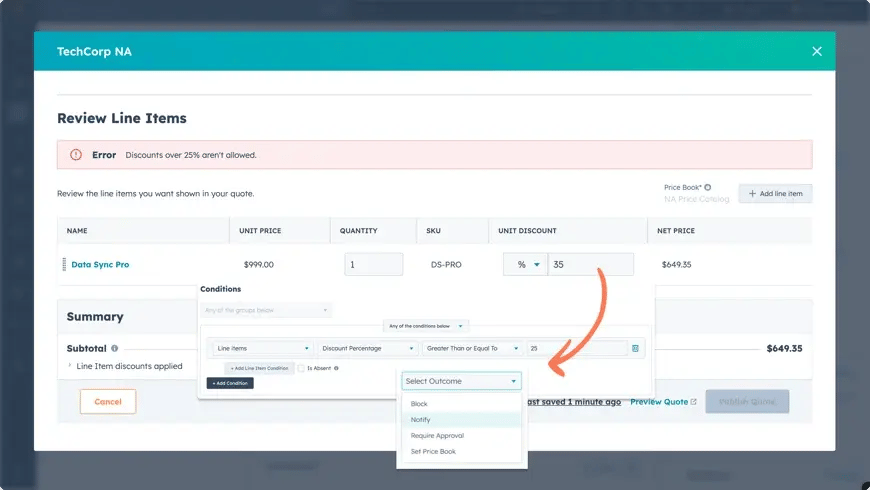
Task: Close the TechCorp NA dialog
Action: point(816,51)
